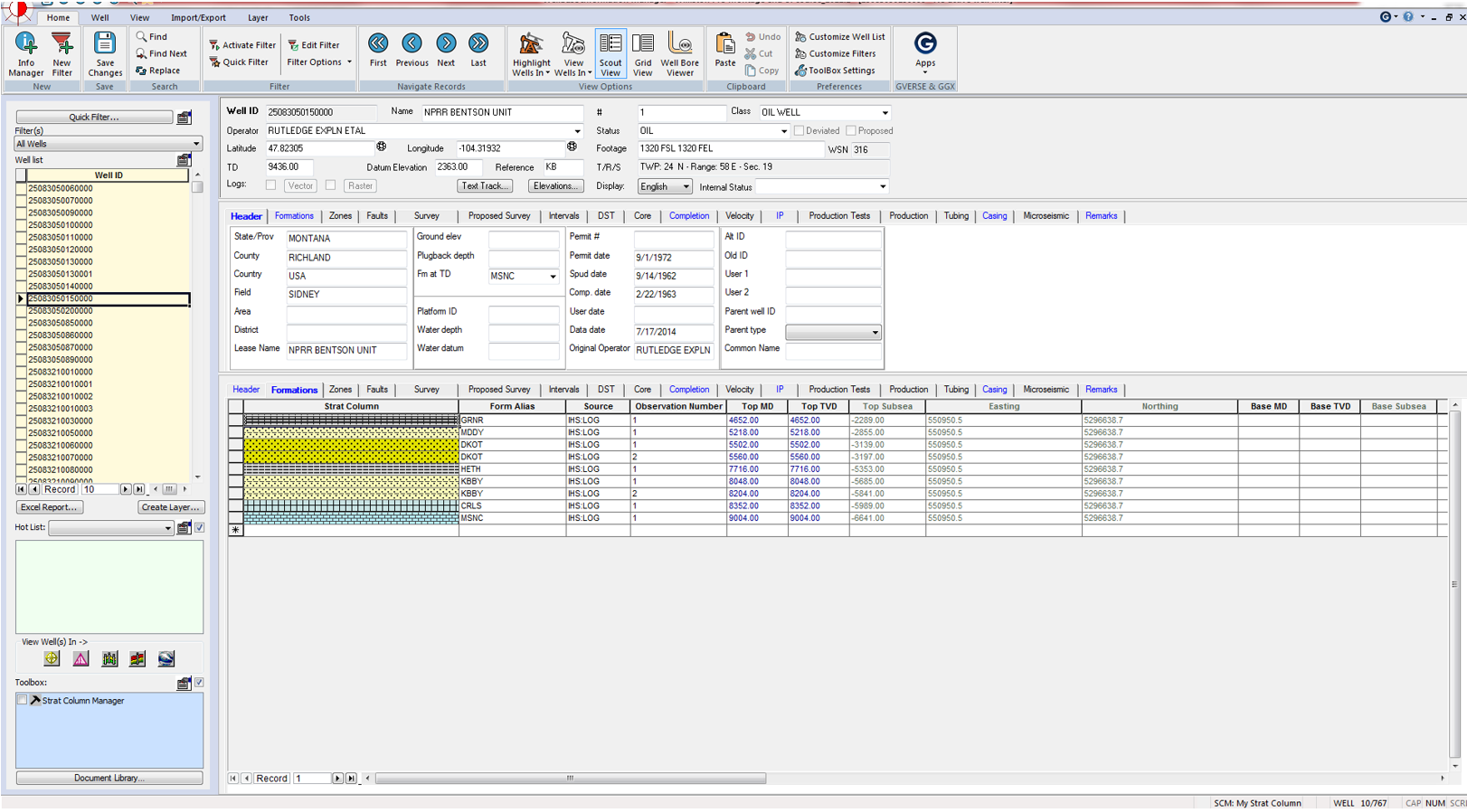Click the Highlight Wells In icon
Screen dimensions: 1467x812
click(531, 54)
